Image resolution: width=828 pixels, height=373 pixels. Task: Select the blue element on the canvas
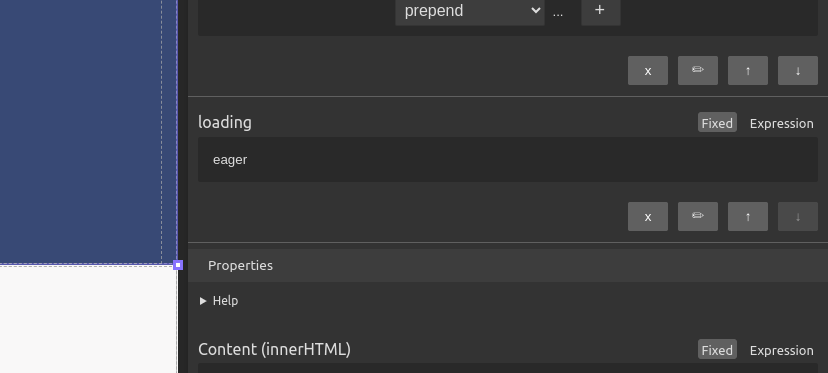(87, 131)
